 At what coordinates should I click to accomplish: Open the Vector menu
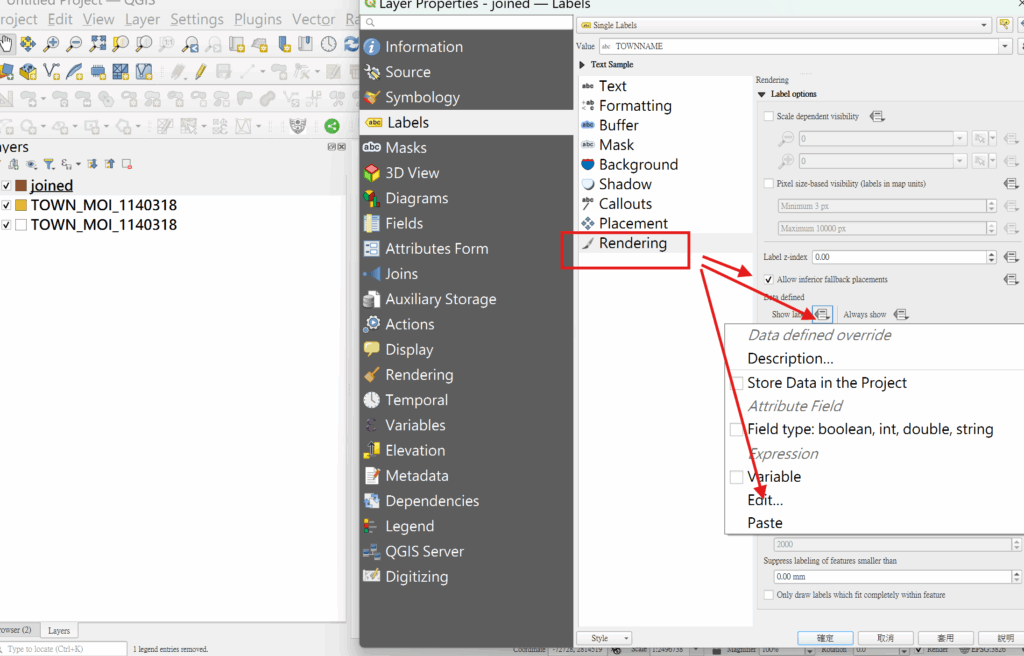(x=313, y=20)
